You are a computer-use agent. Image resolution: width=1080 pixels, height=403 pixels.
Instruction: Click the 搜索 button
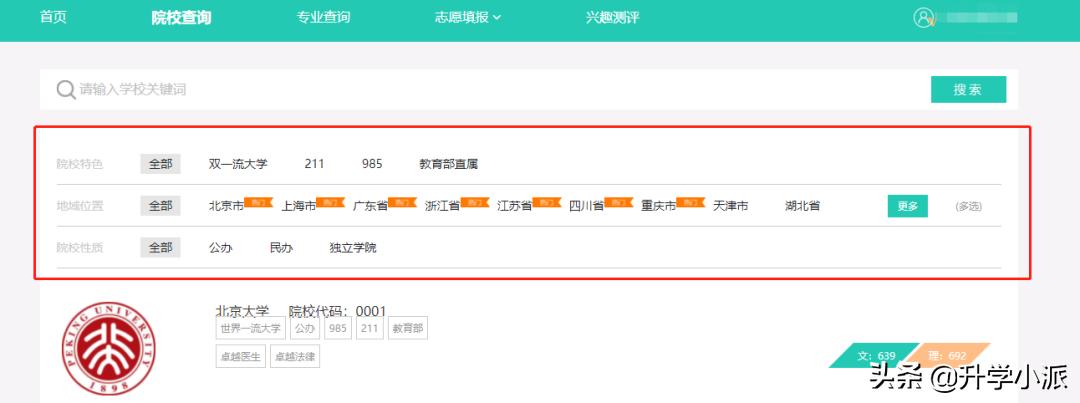point(968,90)
